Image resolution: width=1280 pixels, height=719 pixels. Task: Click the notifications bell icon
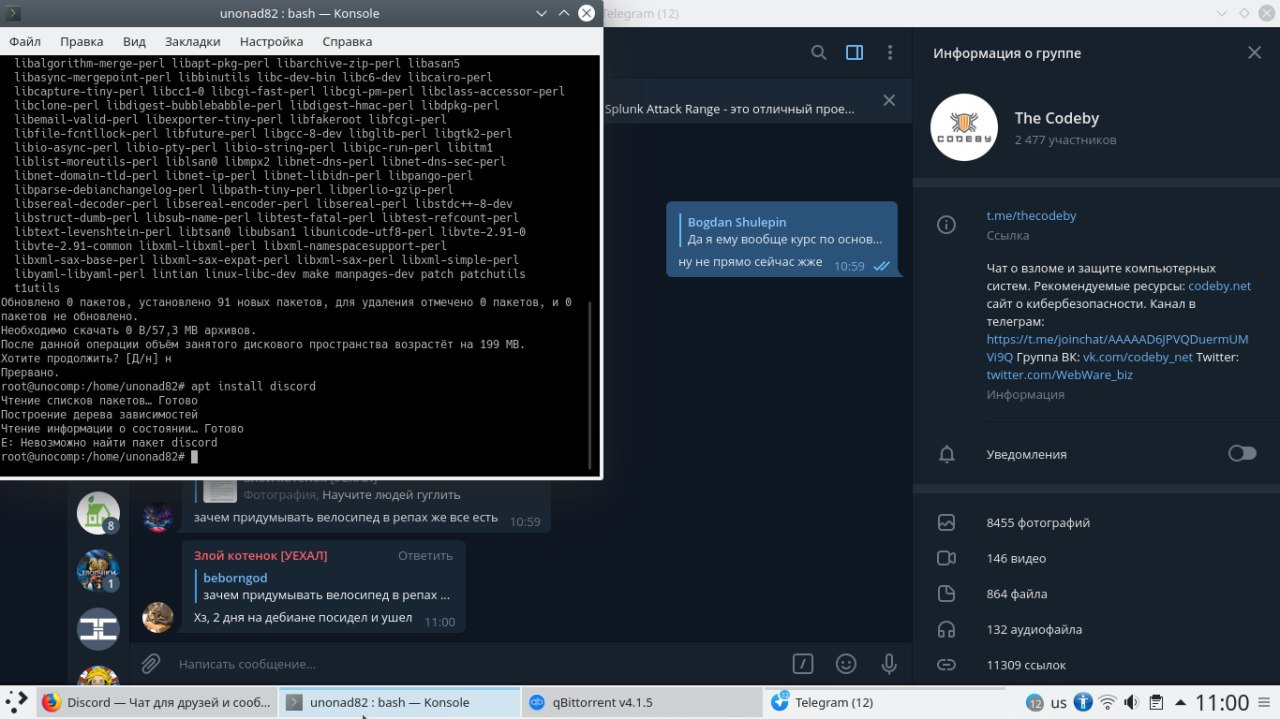pos(946,454)
